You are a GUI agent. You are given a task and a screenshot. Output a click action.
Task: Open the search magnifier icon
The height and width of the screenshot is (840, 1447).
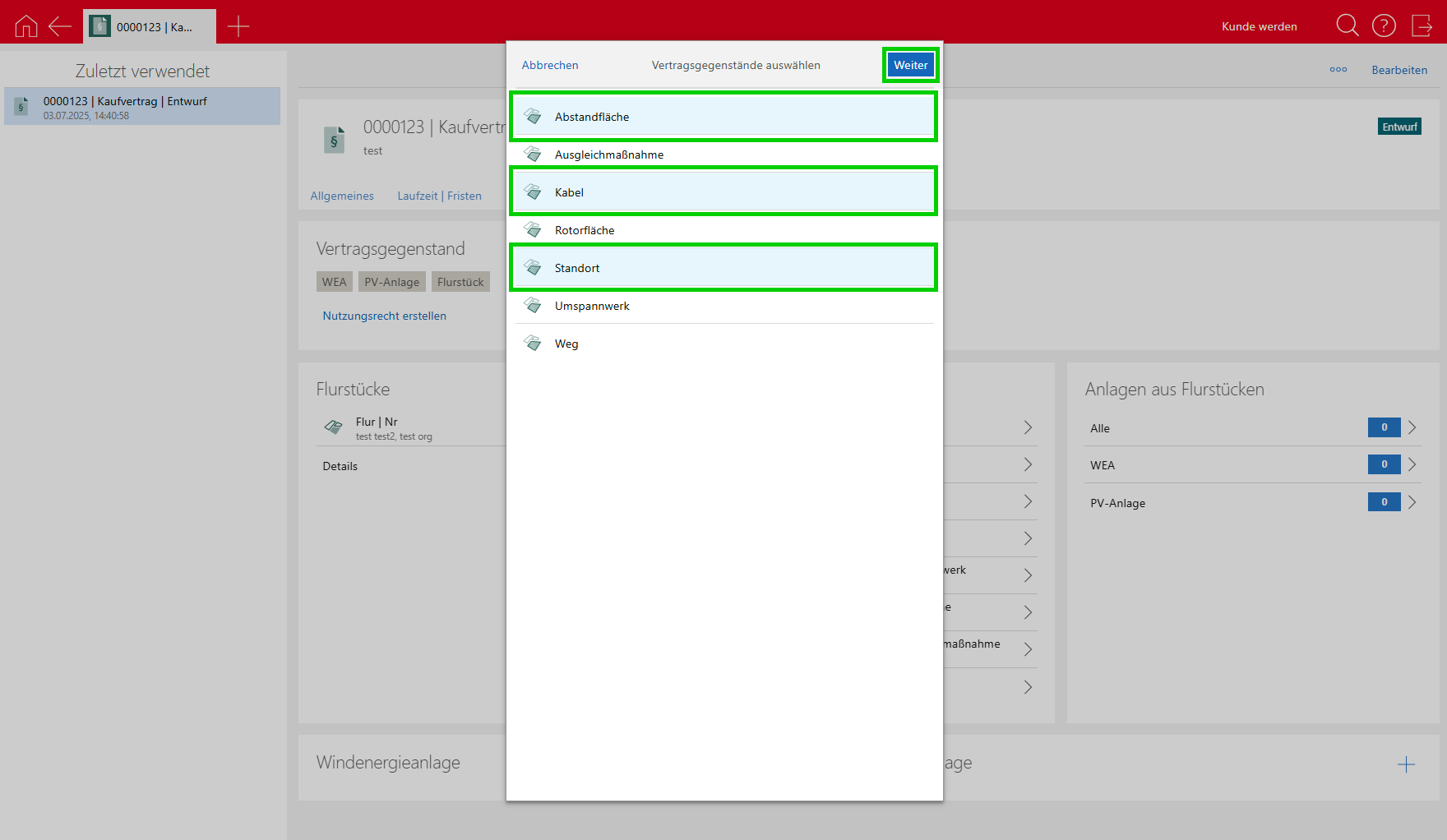[x=1347, y=25]
